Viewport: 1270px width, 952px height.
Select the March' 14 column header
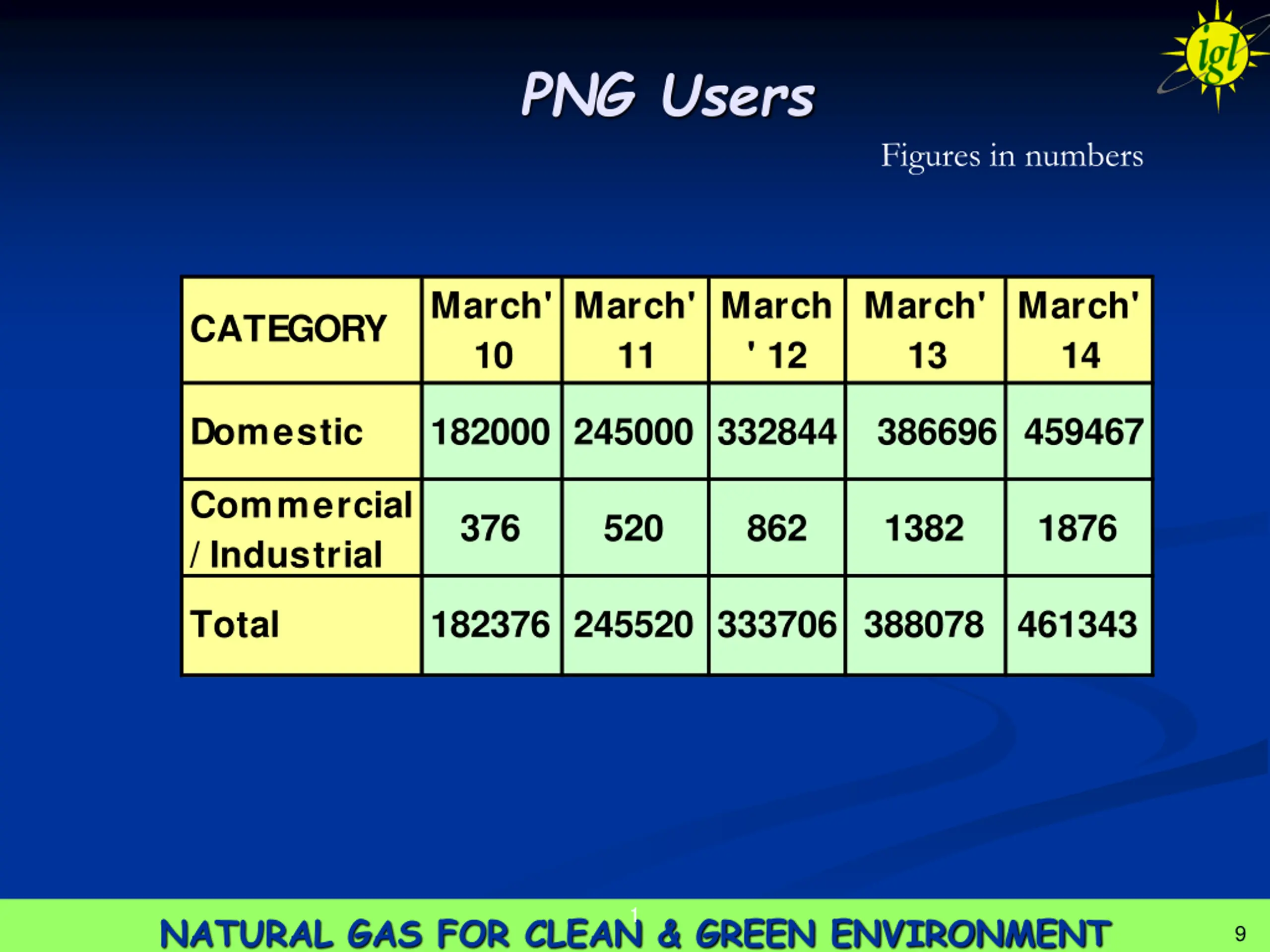(x=1079, y=330)
